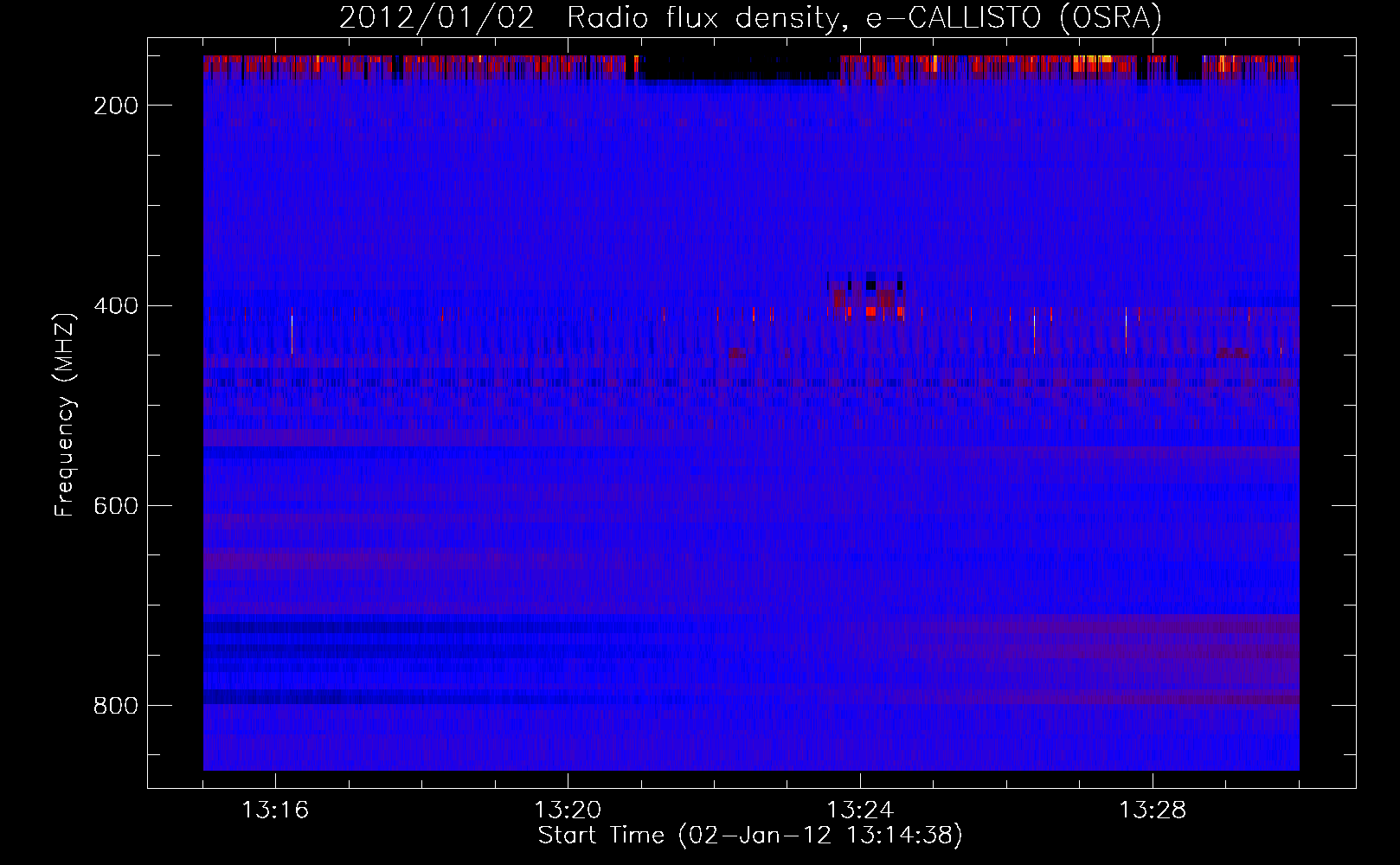
Task: Select the 'Frequency (MHZ)' y-axis label
Action: (65, 414)
